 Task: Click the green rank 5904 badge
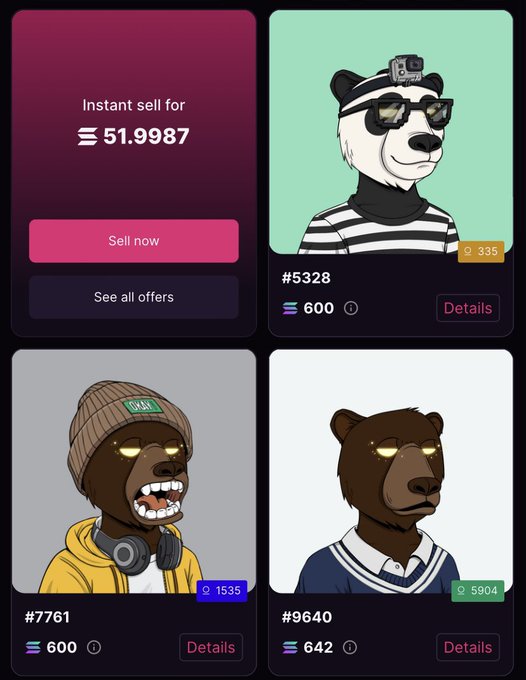pos(478,591)
